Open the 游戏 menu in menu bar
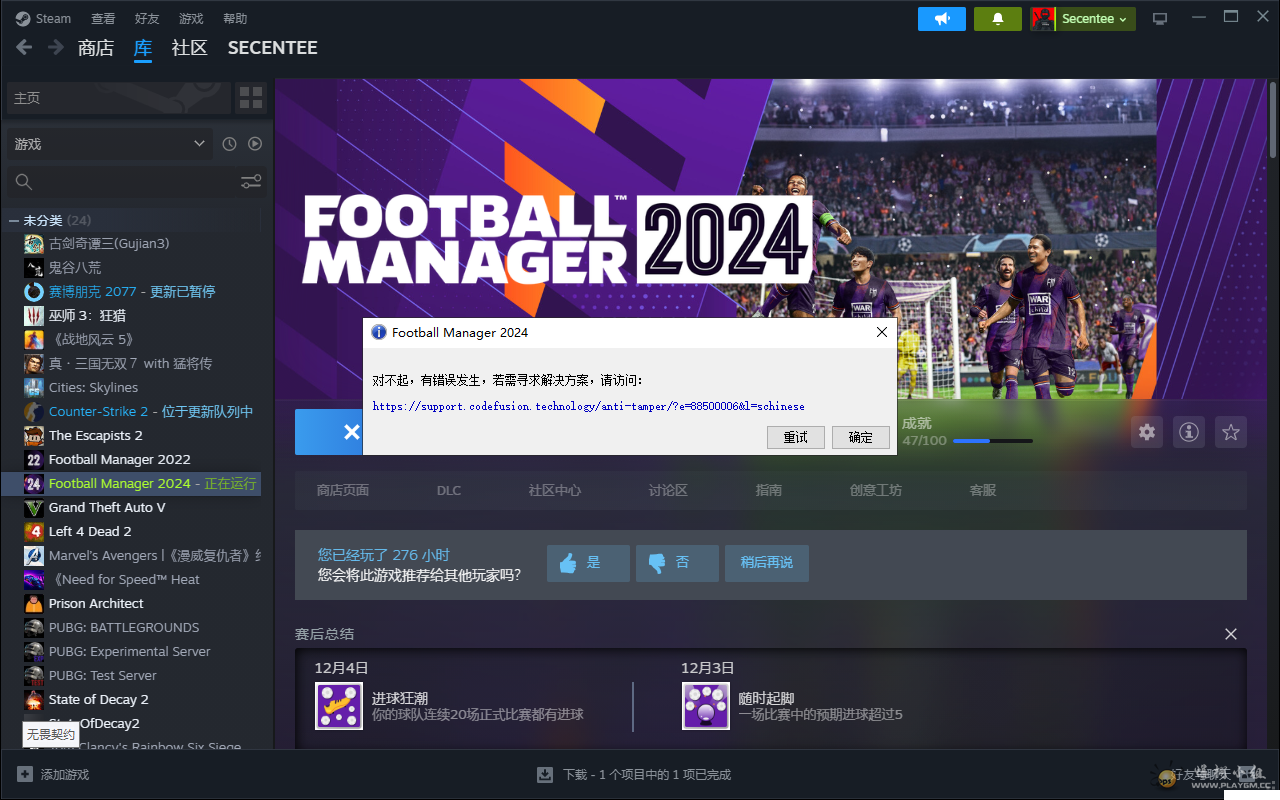The width and height of the screenshot is (1280, 800). [191, 18]
